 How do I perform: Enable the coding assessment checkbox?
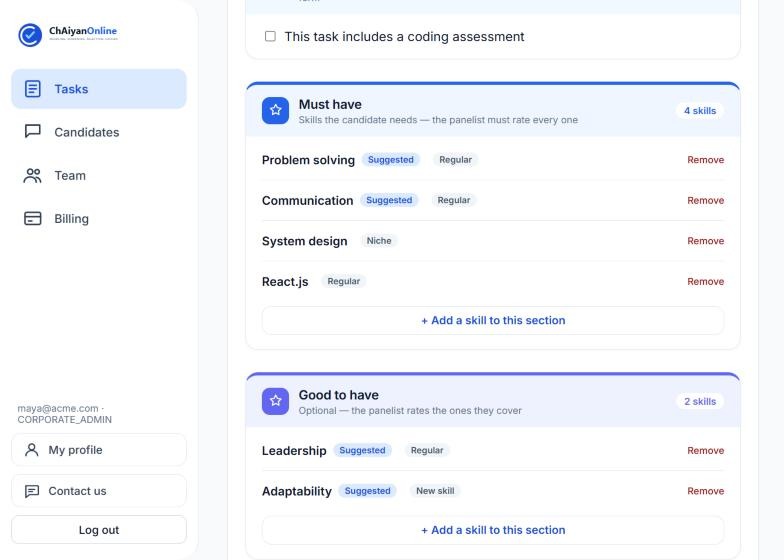(x=270, y=36)
